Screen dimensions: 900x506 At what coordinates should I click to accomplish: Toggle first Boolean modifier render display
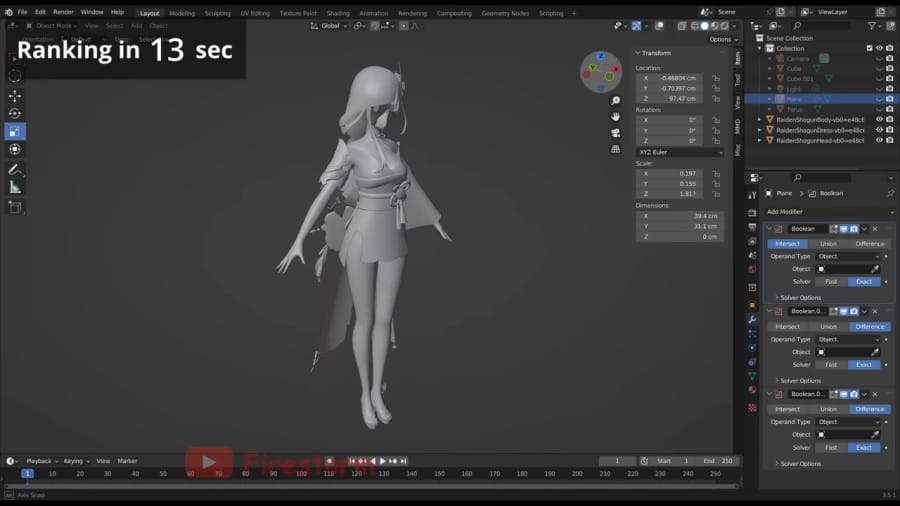[854, 229]
